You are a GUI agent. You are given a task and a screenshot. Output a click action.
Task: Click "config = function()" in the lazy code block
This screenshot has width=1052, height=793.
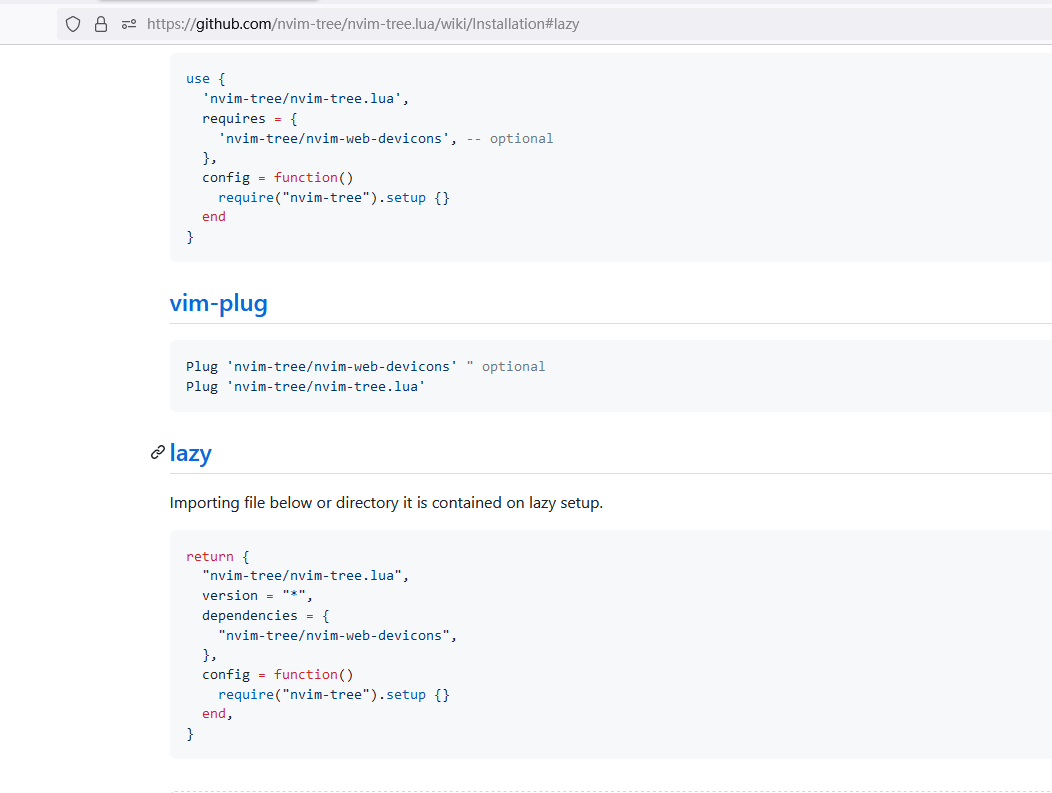278,675
